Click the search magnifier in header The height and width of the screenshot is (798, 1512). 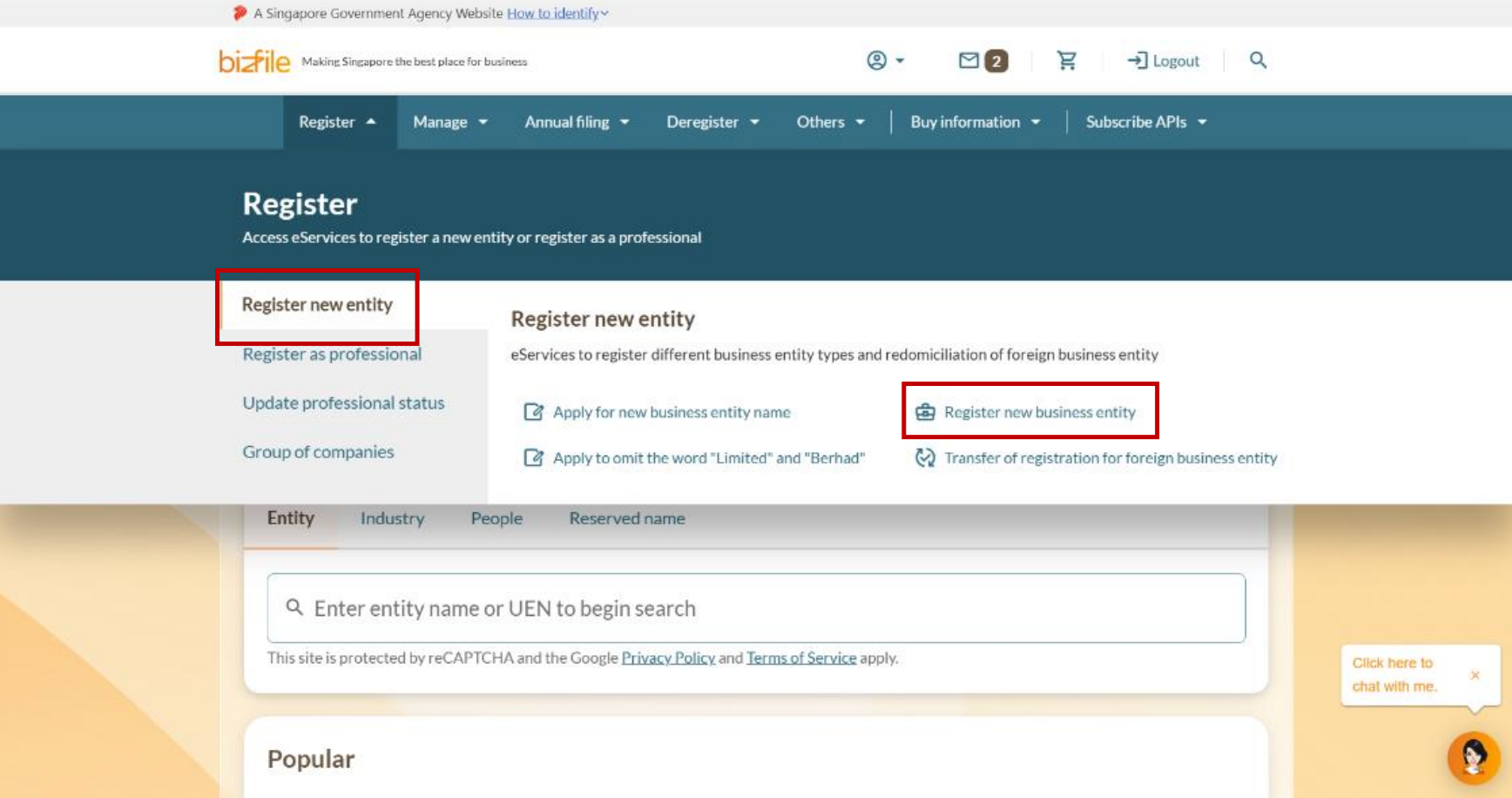(1258, 60)
